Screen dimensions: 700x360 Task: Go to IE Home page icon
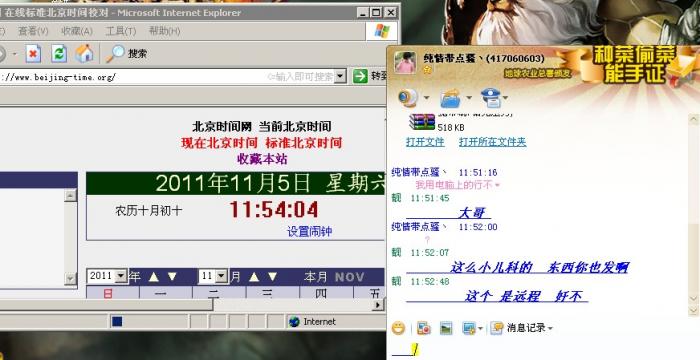(x=84, y=54)
